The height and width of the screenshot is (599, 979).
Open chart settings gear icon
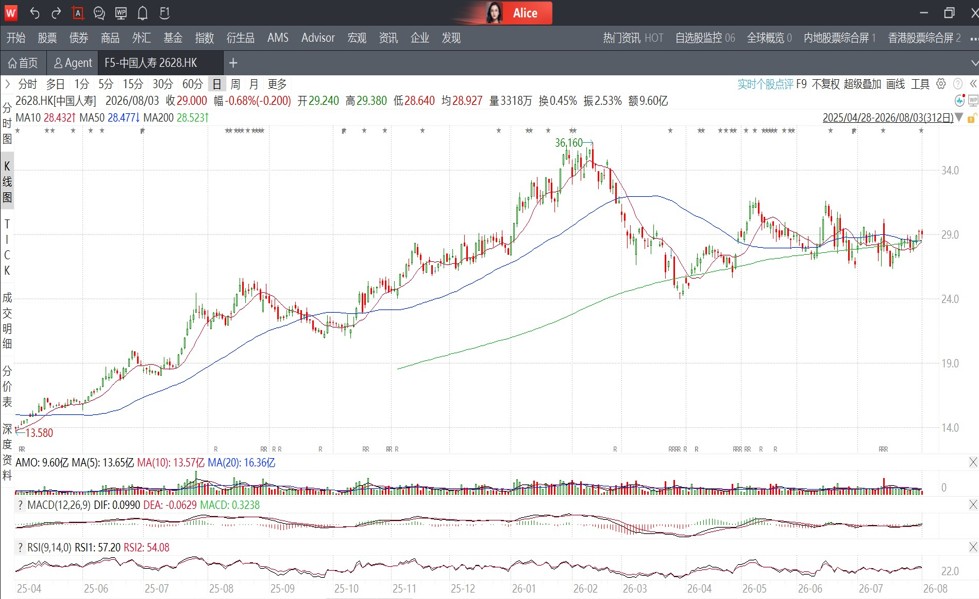941,84
